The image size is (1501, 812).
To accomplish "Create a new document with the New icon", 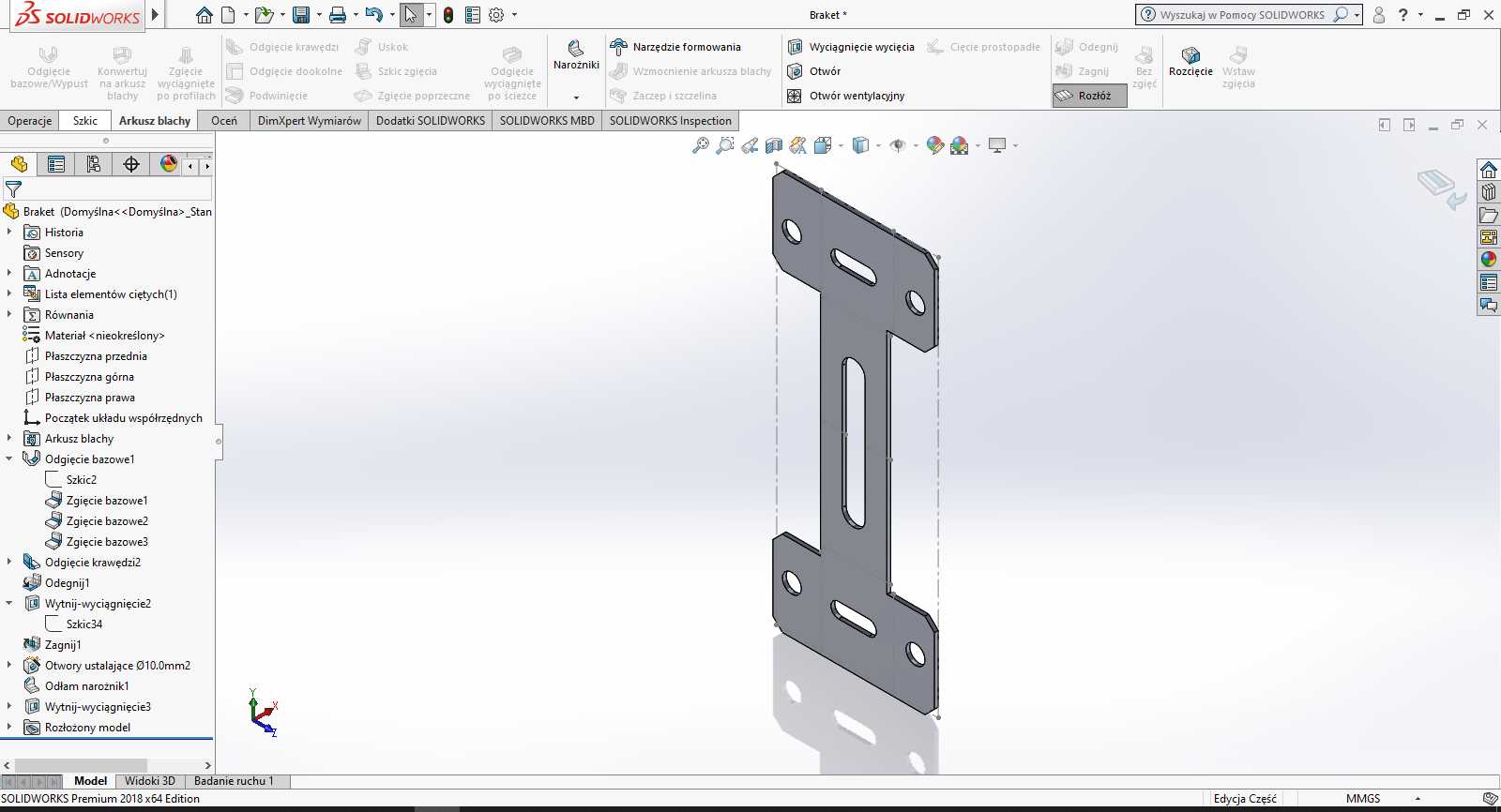I will coord(228,15).
